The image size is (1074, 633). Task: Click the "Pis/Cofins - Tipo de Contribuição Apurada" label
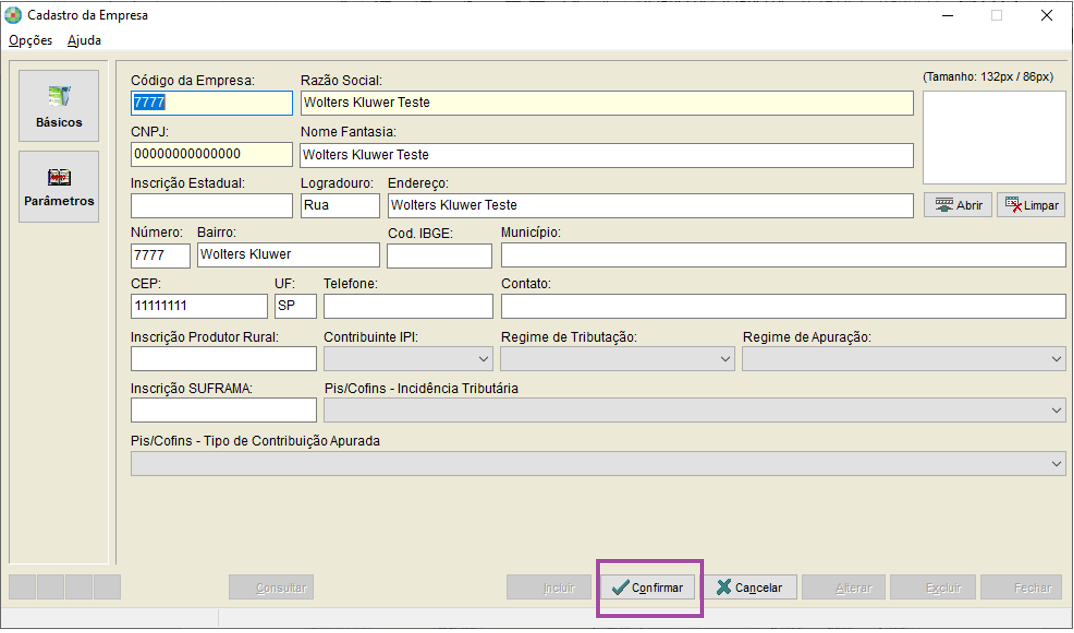pos(255,441)
